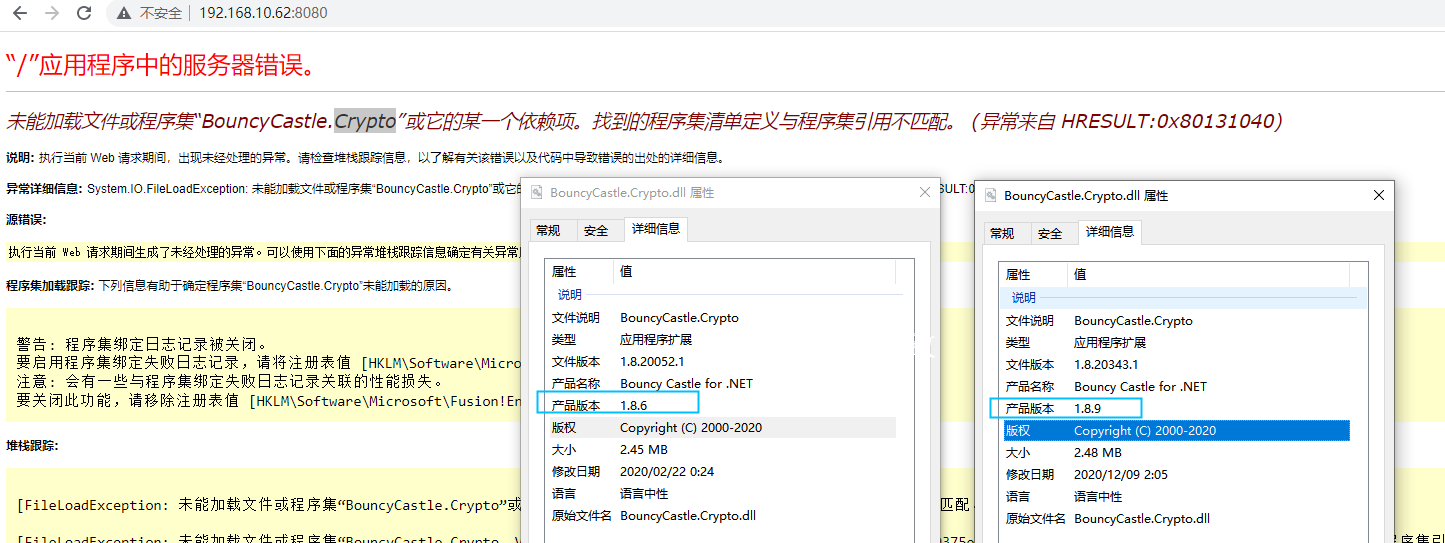1445x543 pixels.
Task: Click the 说明 group header in the right dialog
Action: 1023,298
